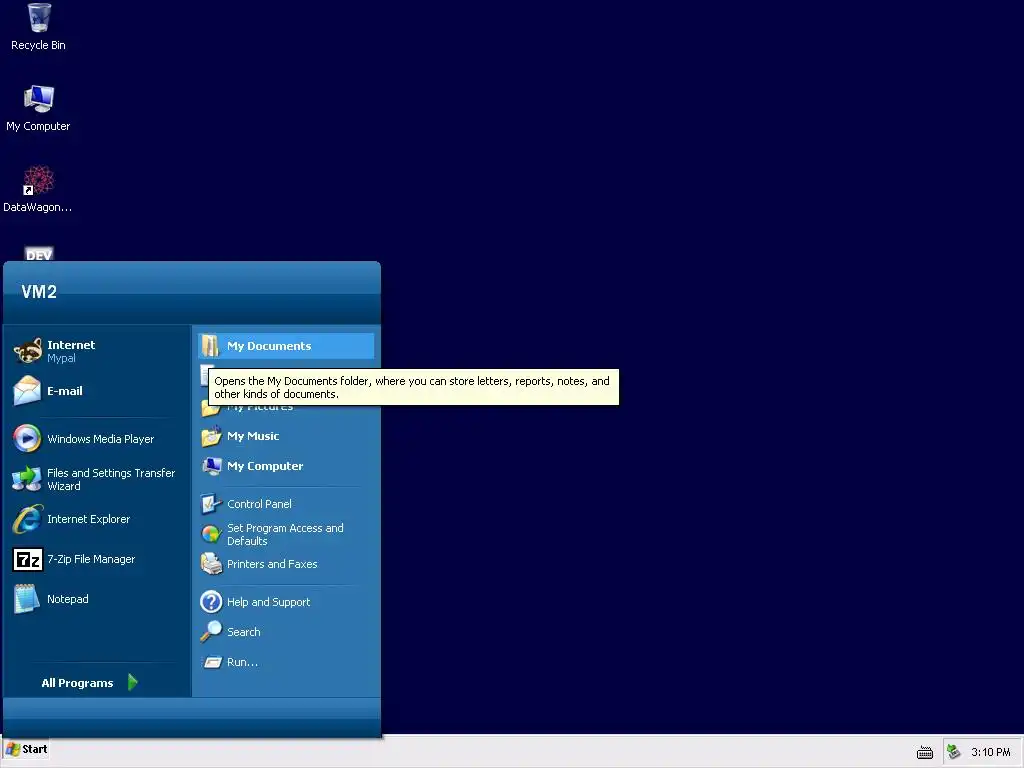Select the DataWagon desktop shortcut icon
This screenshot has width=1024, height=768.
(38, 180)
